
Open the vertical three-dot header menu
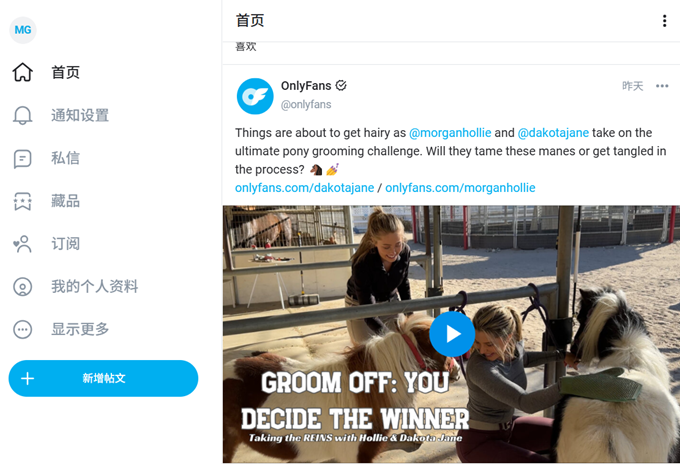point(664,21)
